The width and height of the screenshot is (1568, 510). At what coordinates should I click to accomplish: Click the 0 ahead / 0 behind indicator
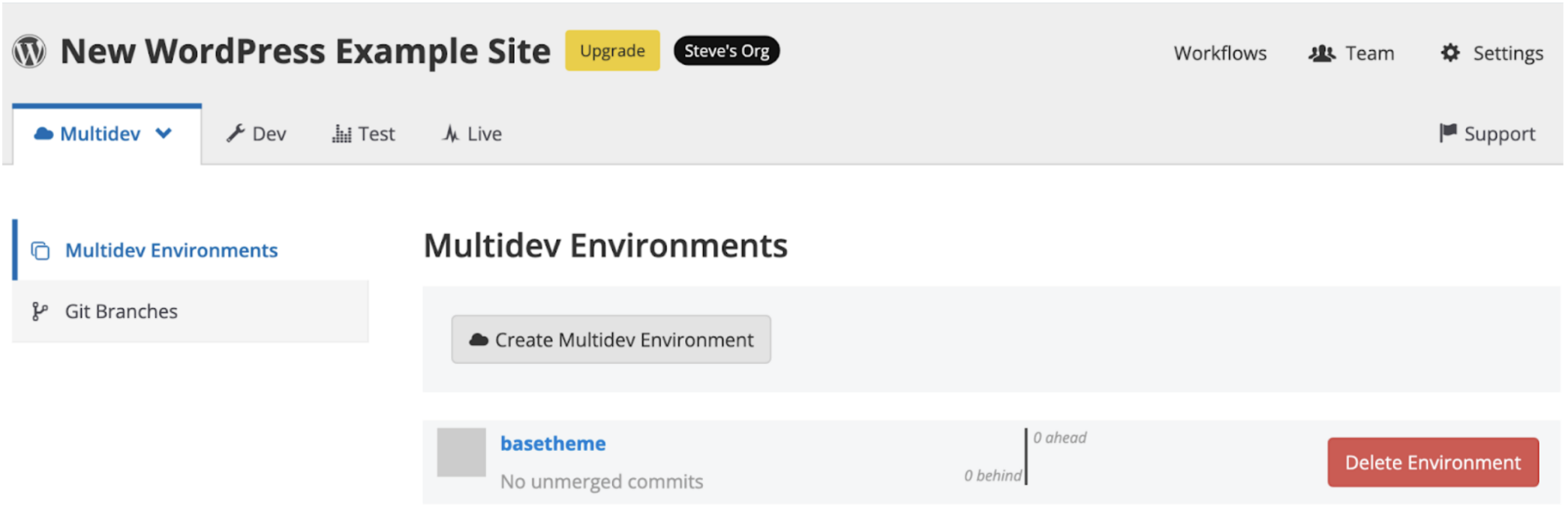pos(1026,456)
